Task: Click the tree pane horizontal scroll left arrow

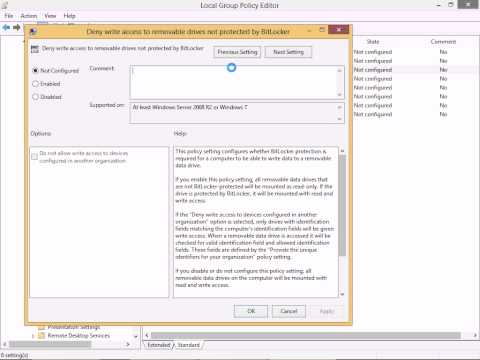Action: [x=5, y=344]
